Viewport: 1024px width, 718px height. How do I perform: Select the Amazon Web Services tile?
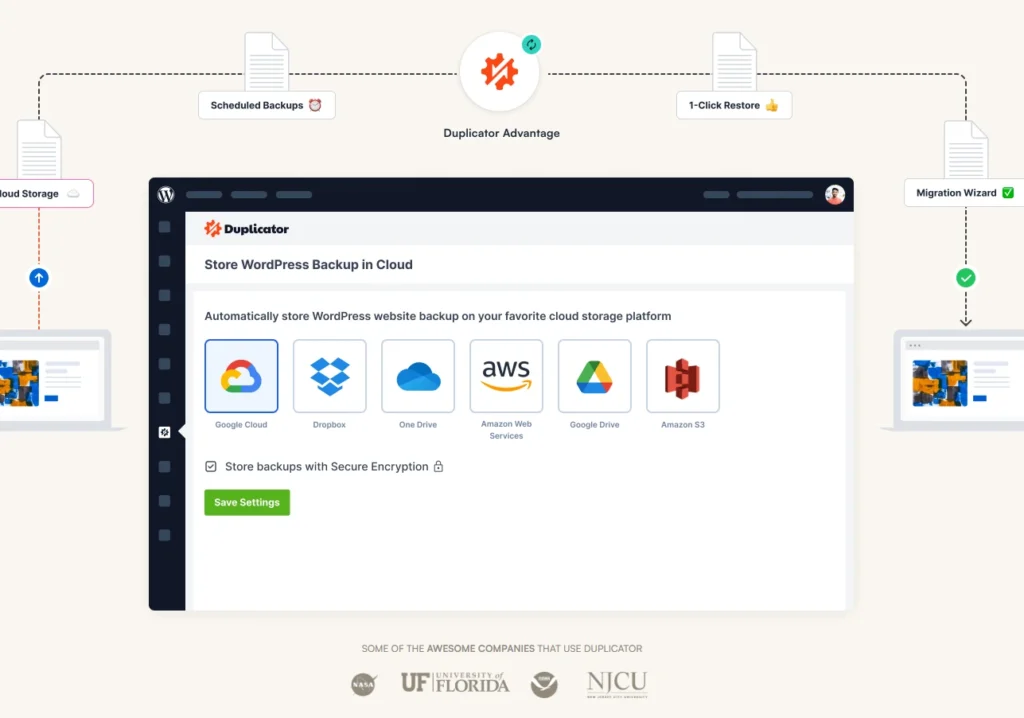click(x=506, y=376)
